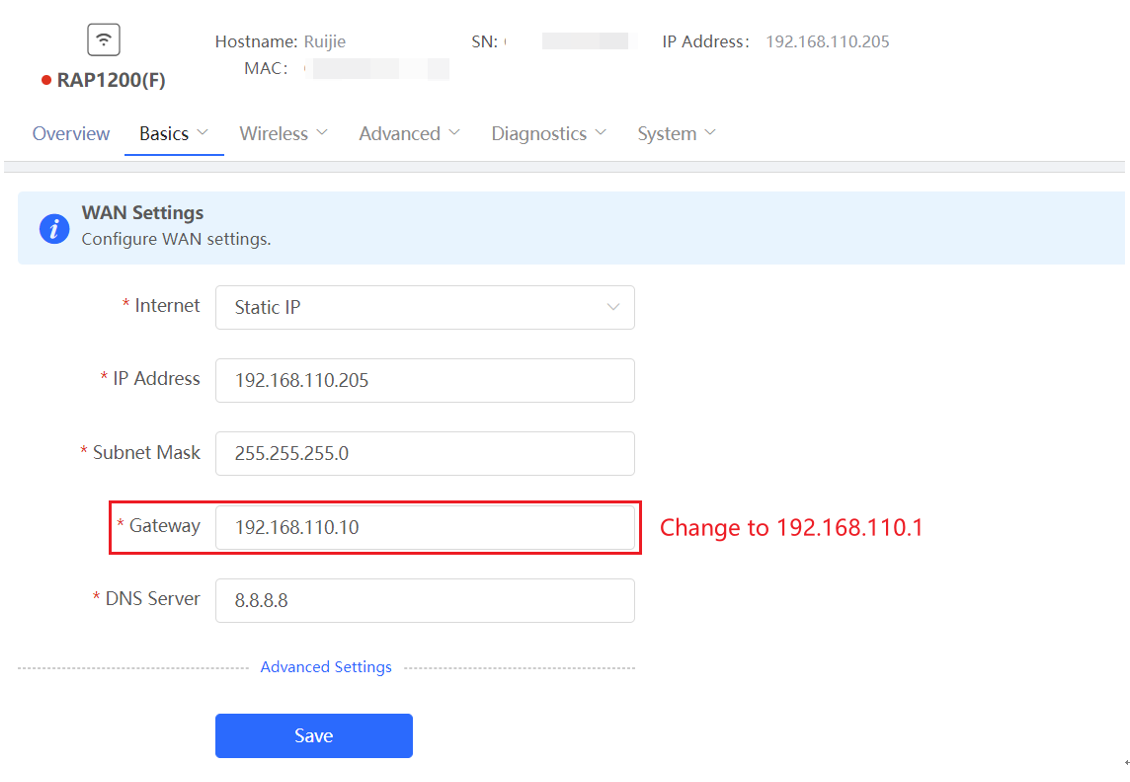The image size is (1130, 782).
Task: Click the Hostname value Ruijie
Action: 324,42
